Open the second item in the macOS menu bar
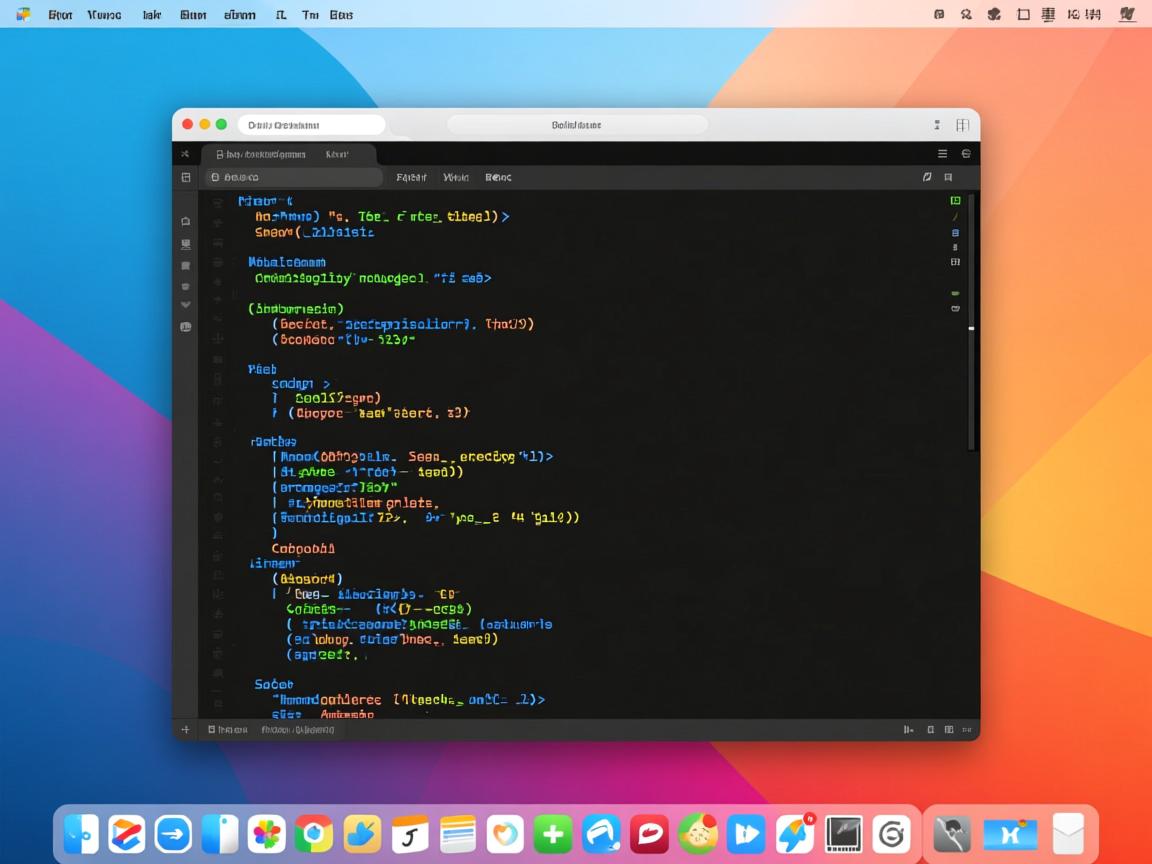Screen dimensions: 1152x864 (x=104, y=15)
